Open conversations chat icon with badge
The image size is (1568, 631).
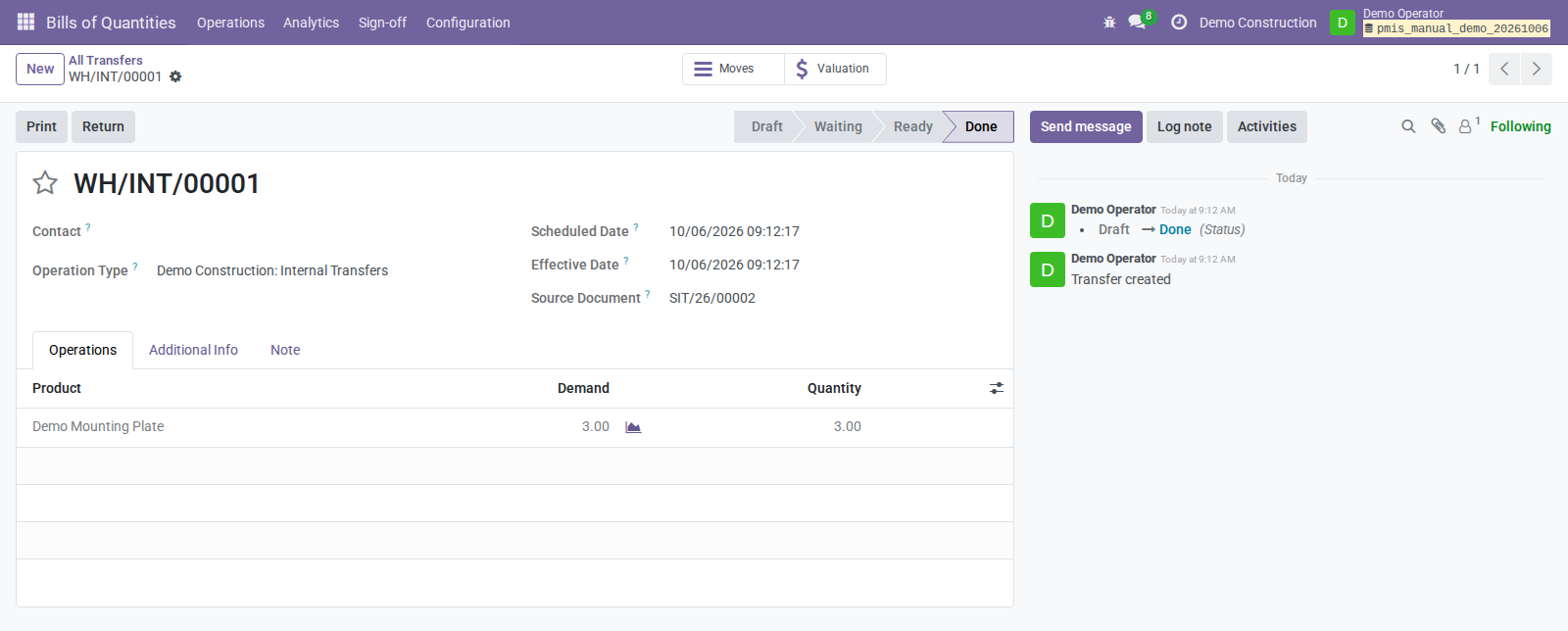[x=1138, y=22]
